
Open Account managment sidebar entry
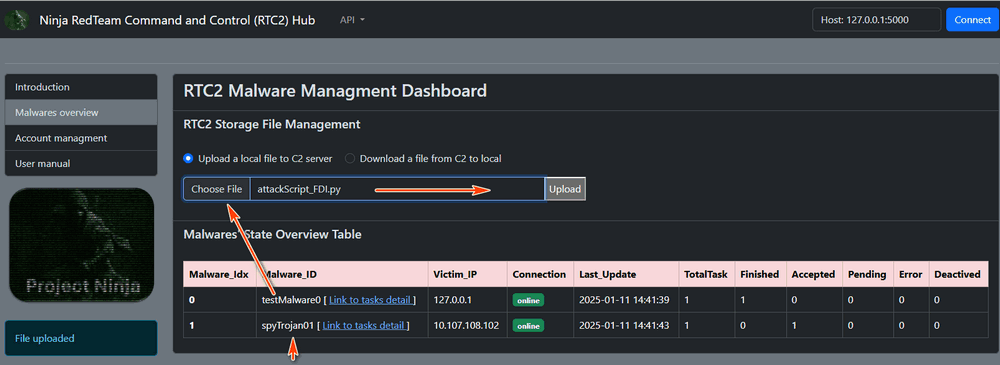[x=81, y=138]
